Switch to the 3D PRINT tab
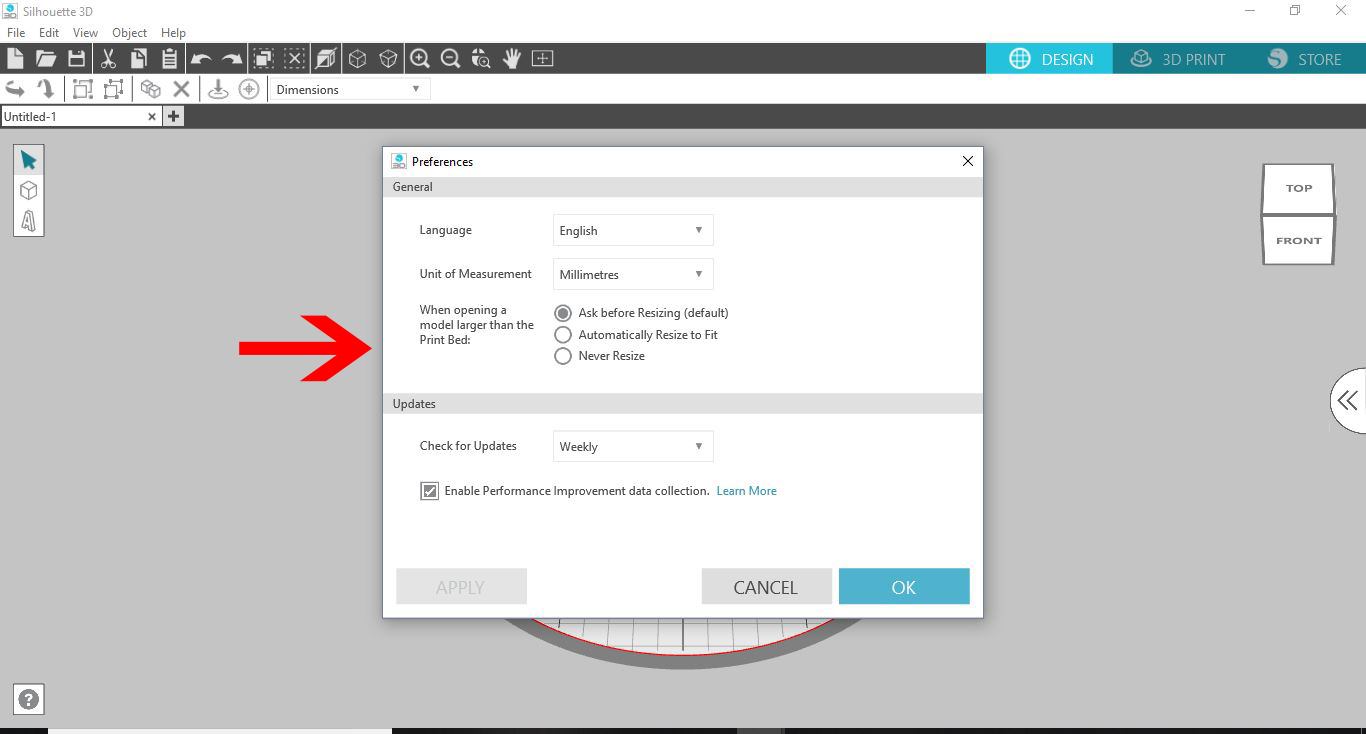1366x734 pixels. [1177, 59]
